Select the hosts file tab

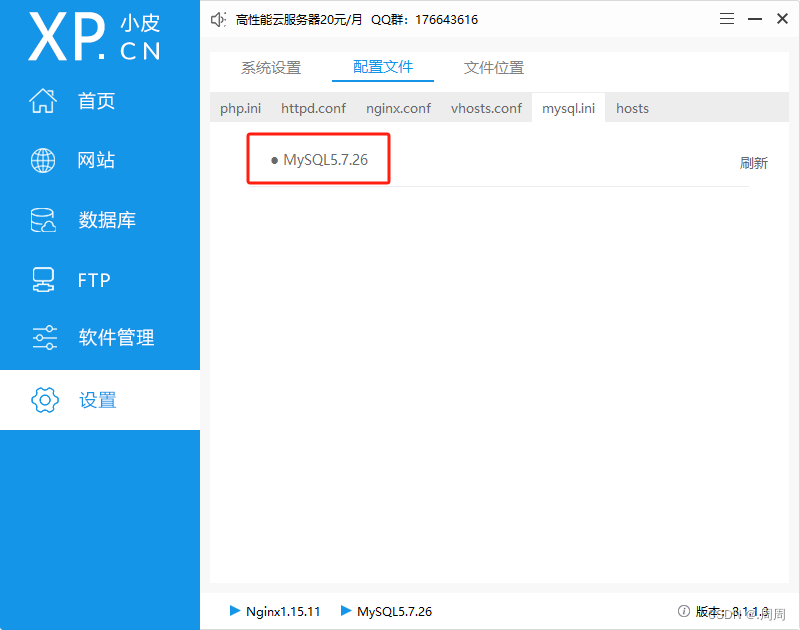[632, 108]
